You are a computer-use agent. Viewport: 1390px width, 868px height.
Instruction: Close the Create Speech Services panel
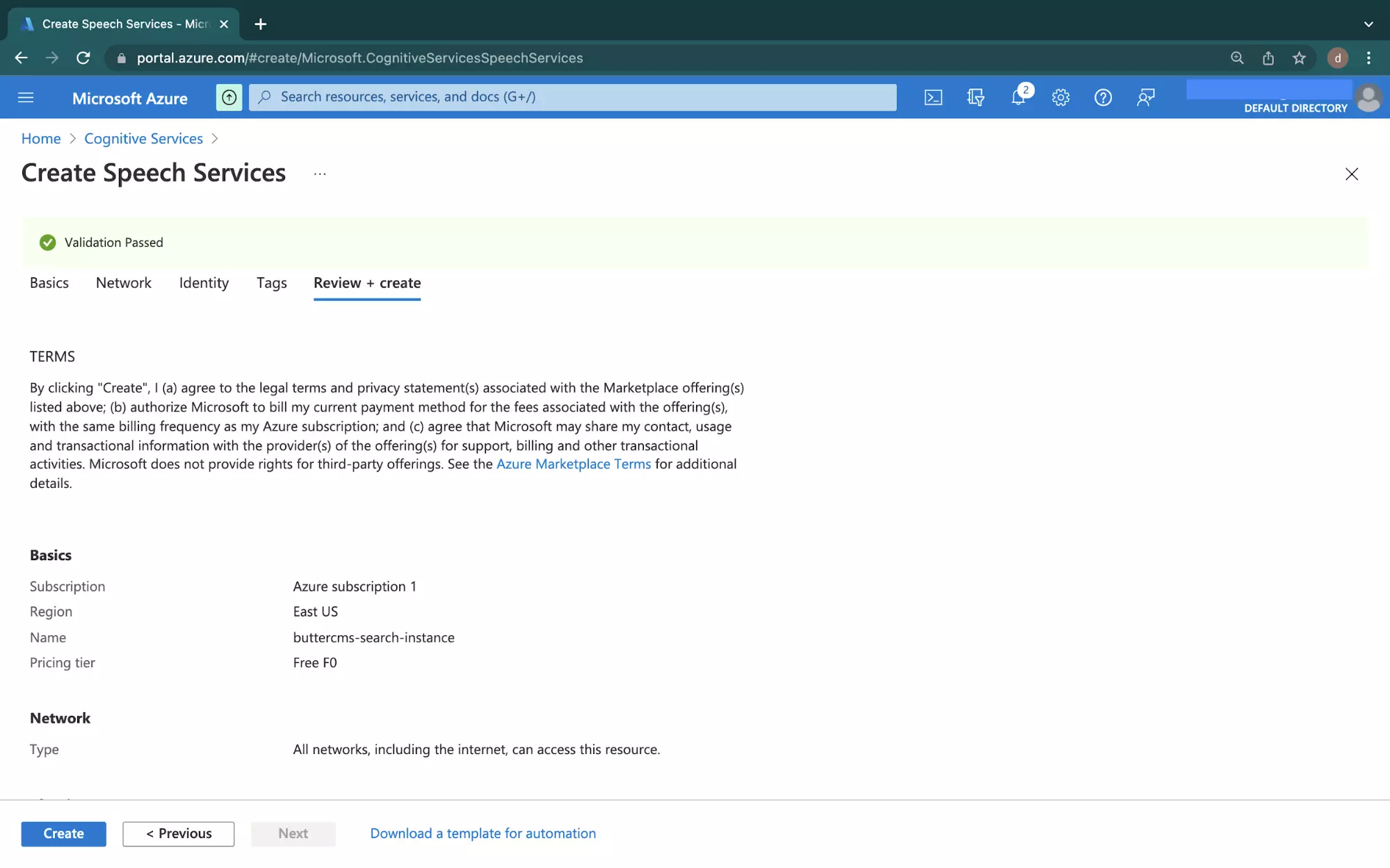[x=1351, y=172]
